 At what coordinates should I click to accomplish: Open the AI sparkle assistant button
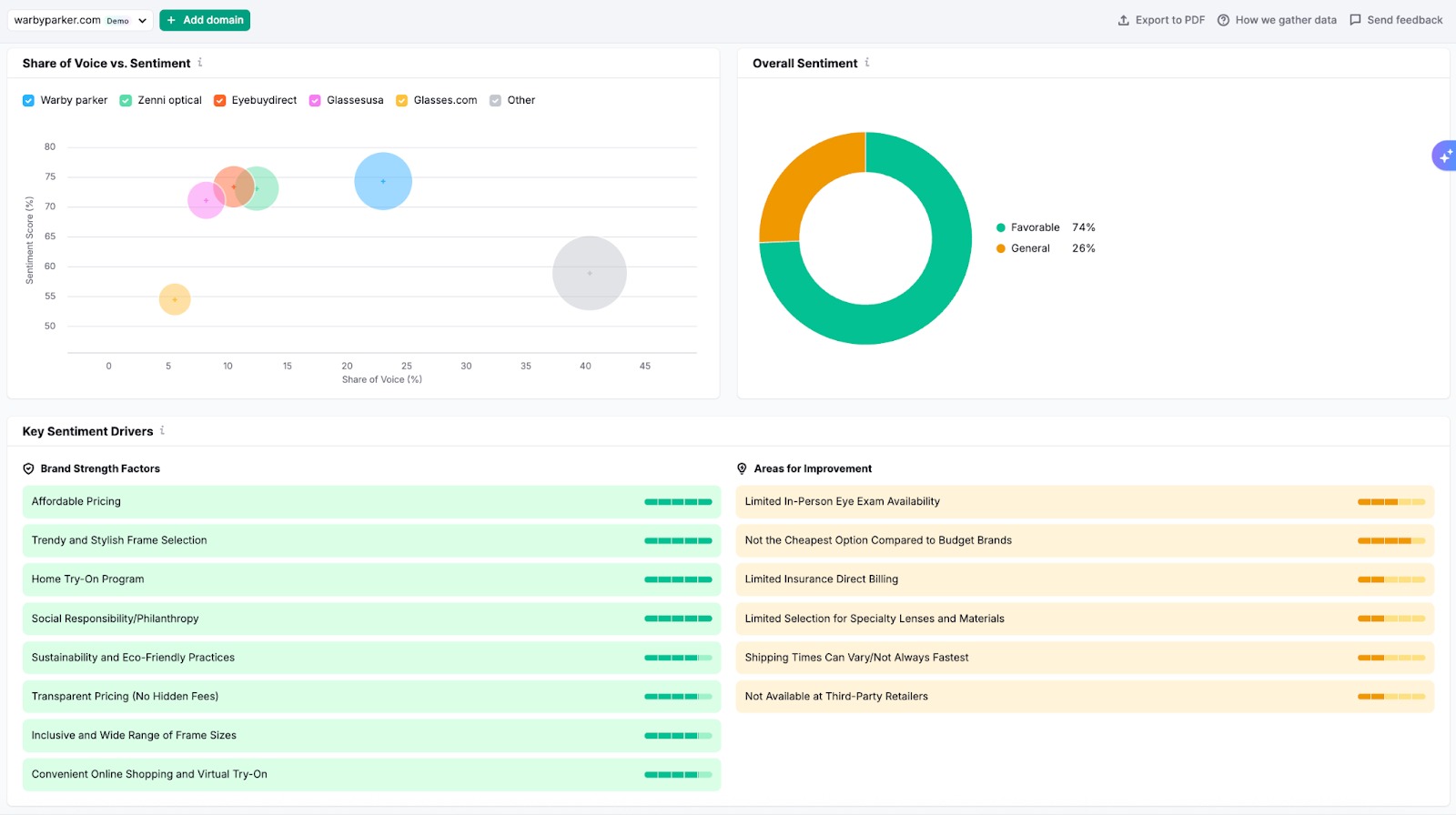pyautogui.click(x=1444, y=156)
